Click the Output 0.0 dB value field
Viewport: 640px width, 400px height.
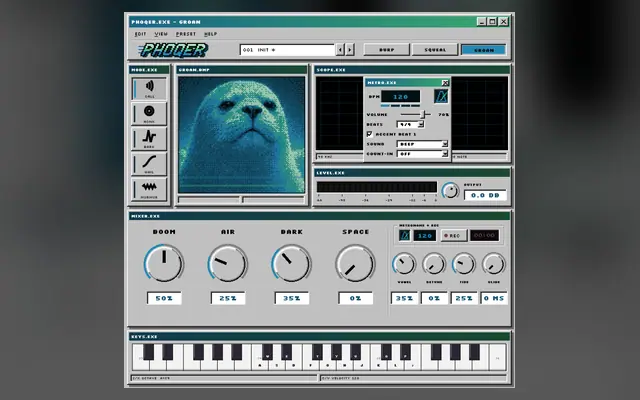coord(485,195)
